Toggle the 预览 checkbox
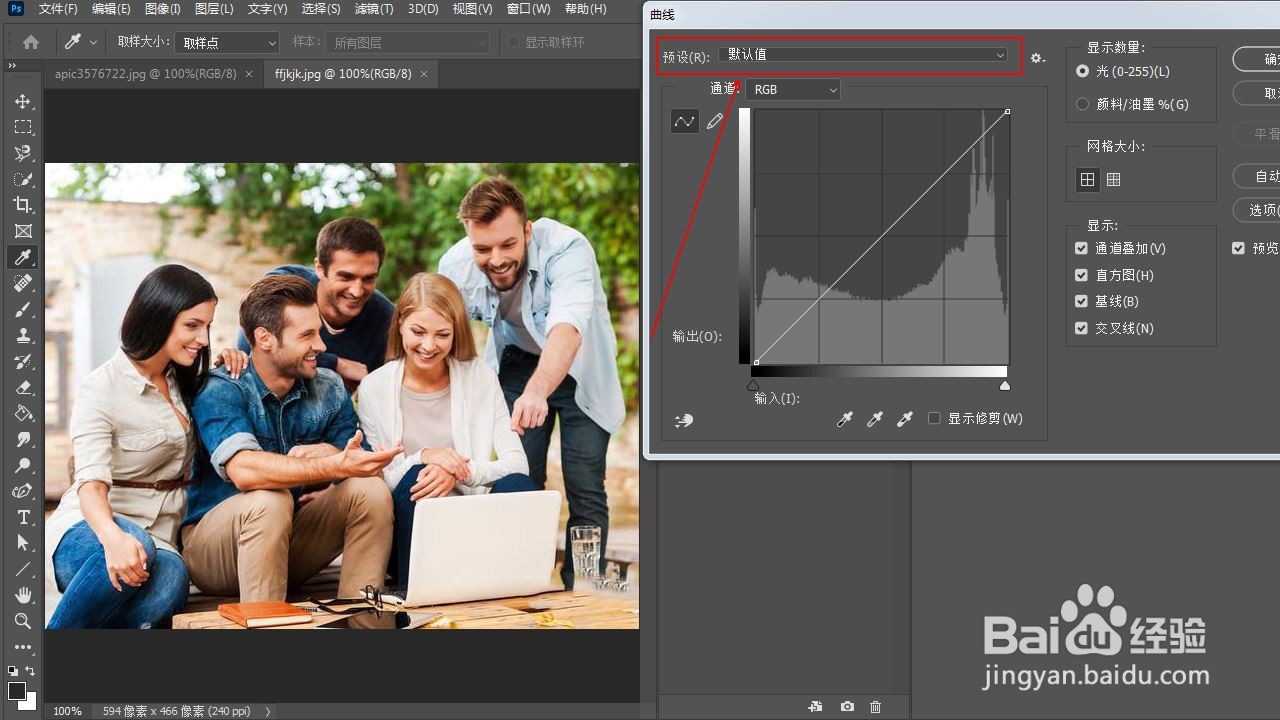Screen dimensions: 1280x720 [1238, 248]
